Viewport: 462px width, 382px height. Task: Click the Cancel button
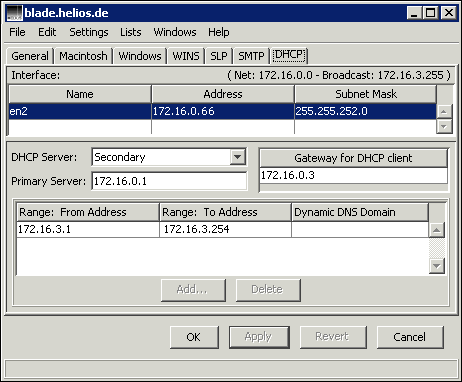410,337
